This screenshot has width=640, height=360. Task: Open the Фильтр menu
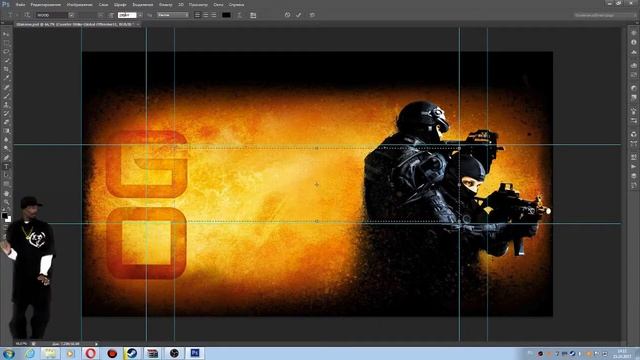165,4
